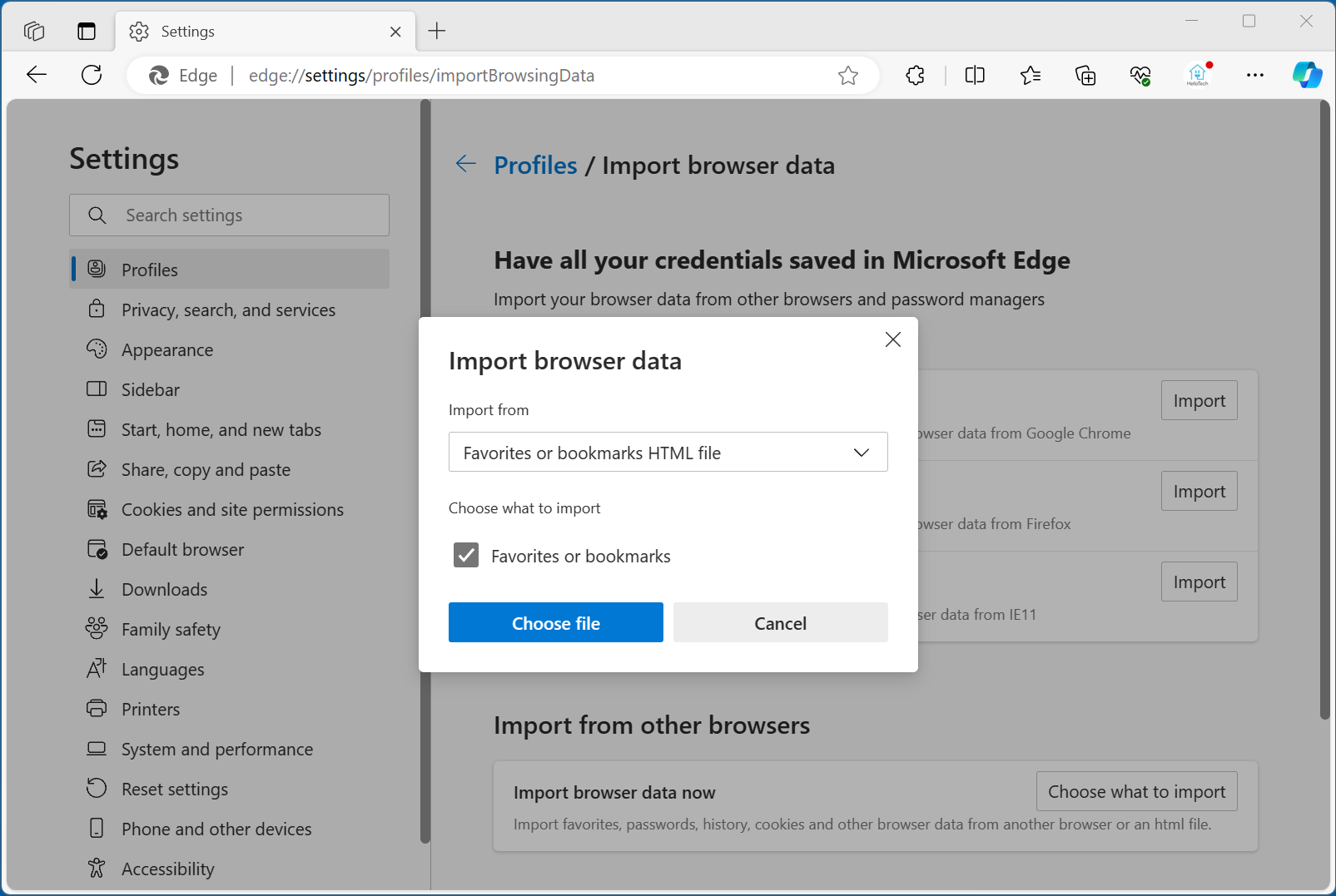Click the back arrow beside Profiles heading
The image size is (1336, 896).
coord(466,164)
